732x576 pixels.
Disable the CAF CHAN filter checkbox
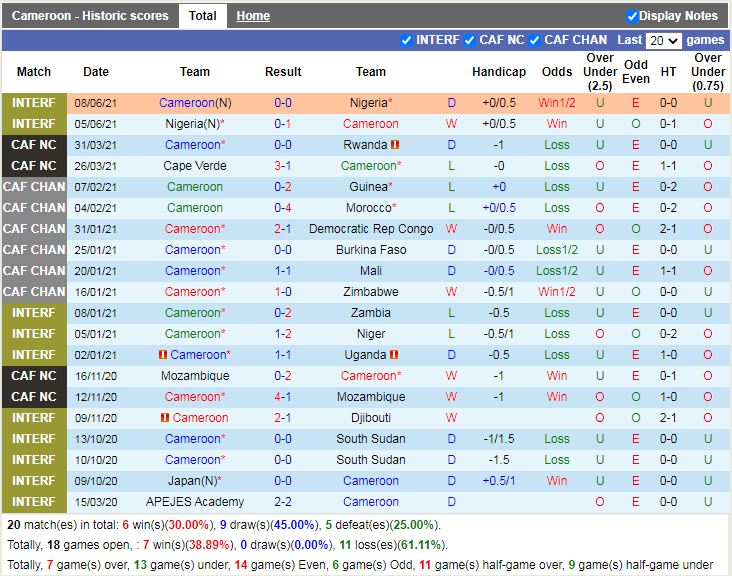[535, 40]
